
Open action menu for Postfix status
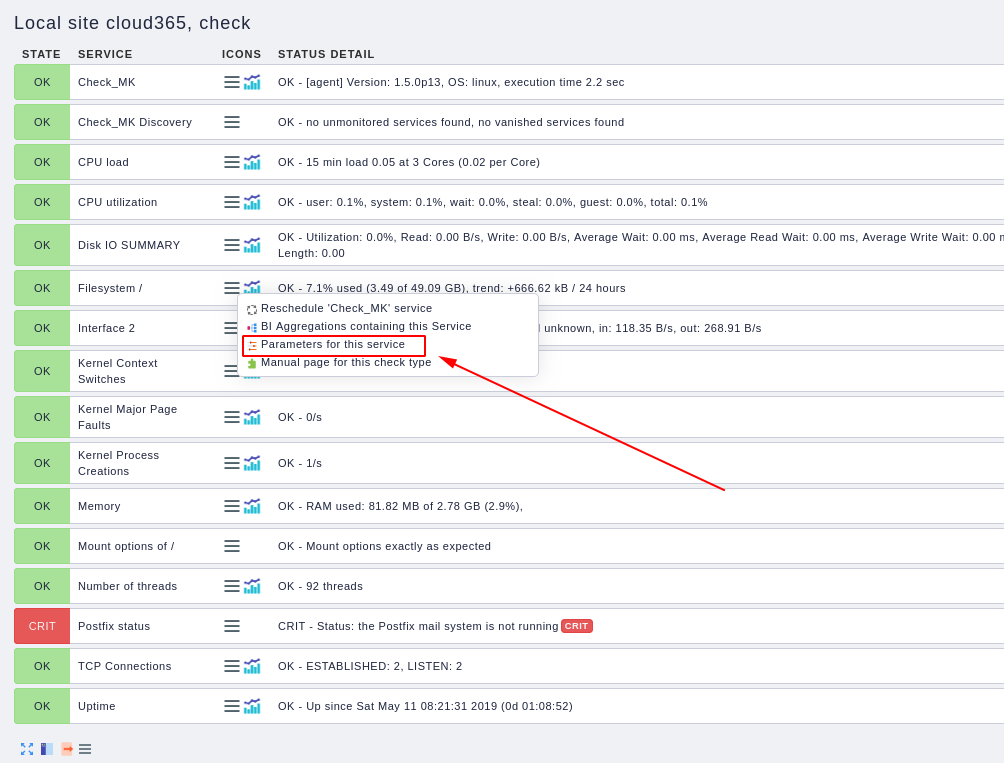pos(232,626)
